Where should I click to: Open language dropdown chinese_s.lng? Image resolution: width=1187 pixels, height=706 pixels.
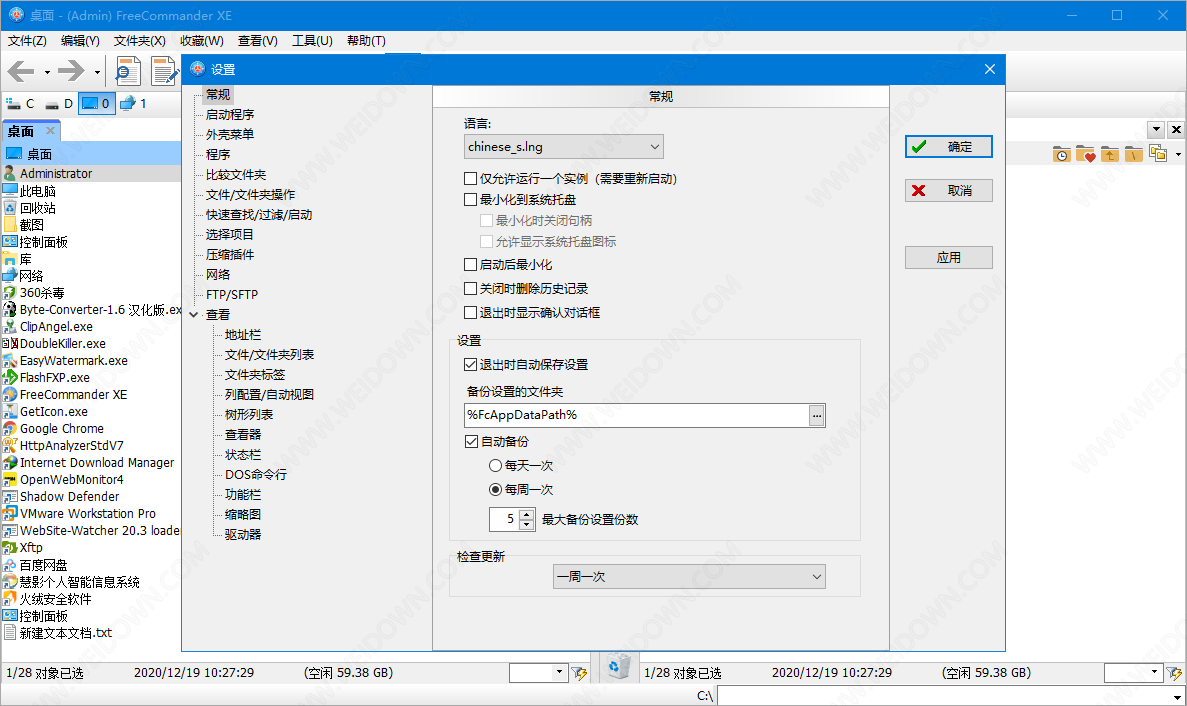564,147
